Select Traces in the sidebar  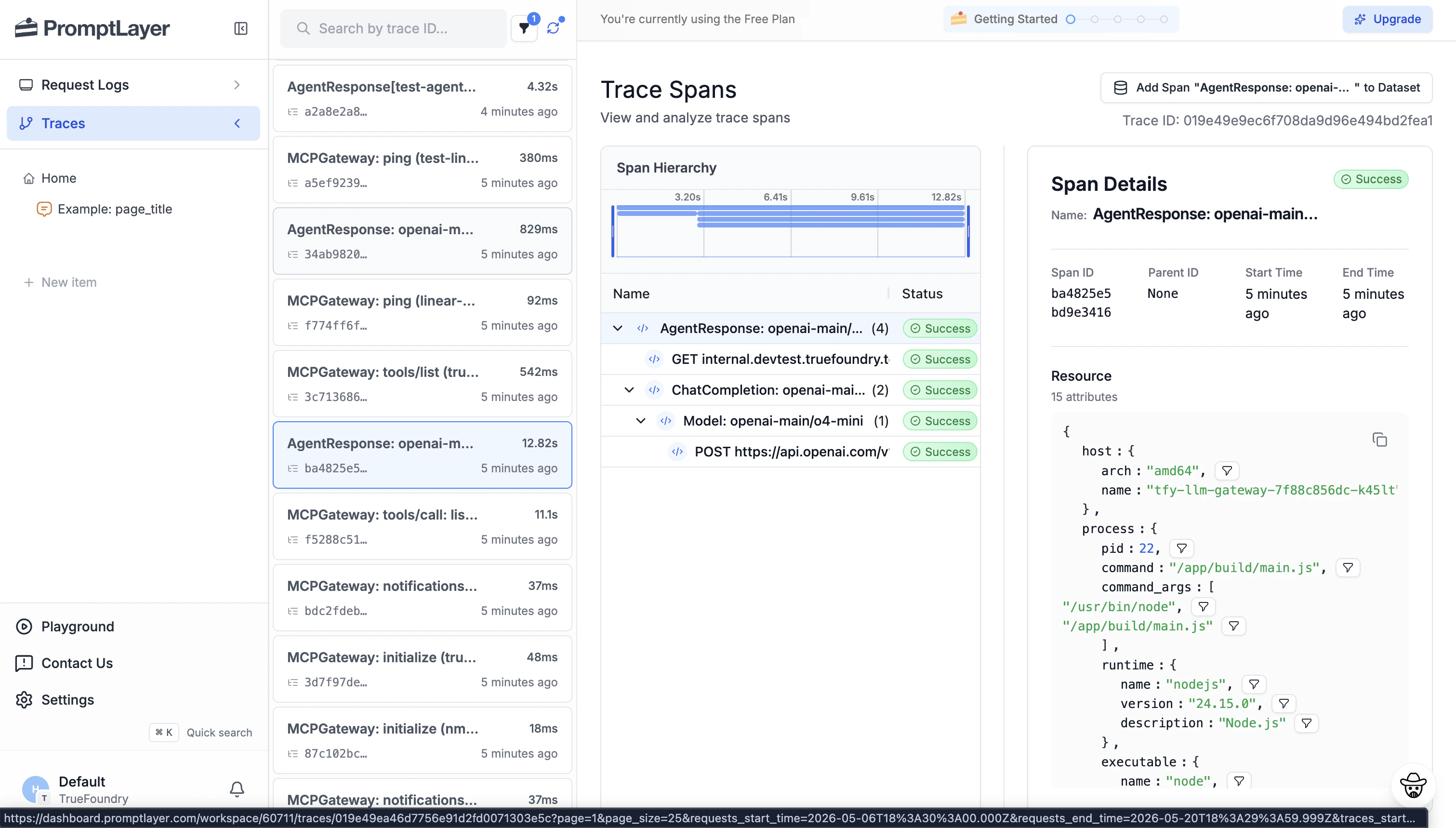(x=133, y=123)
